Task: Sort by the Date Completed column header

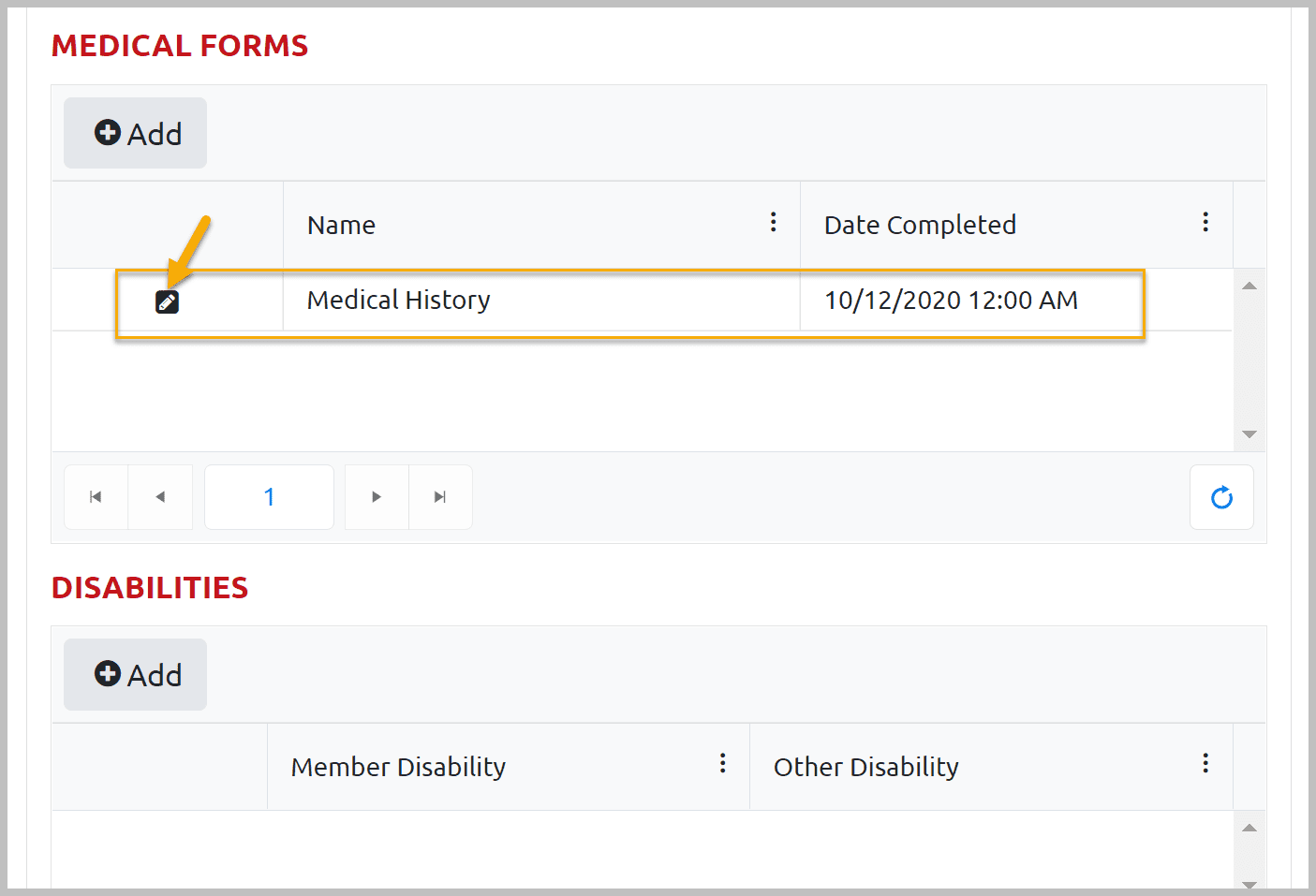Action: pos(920,225)
